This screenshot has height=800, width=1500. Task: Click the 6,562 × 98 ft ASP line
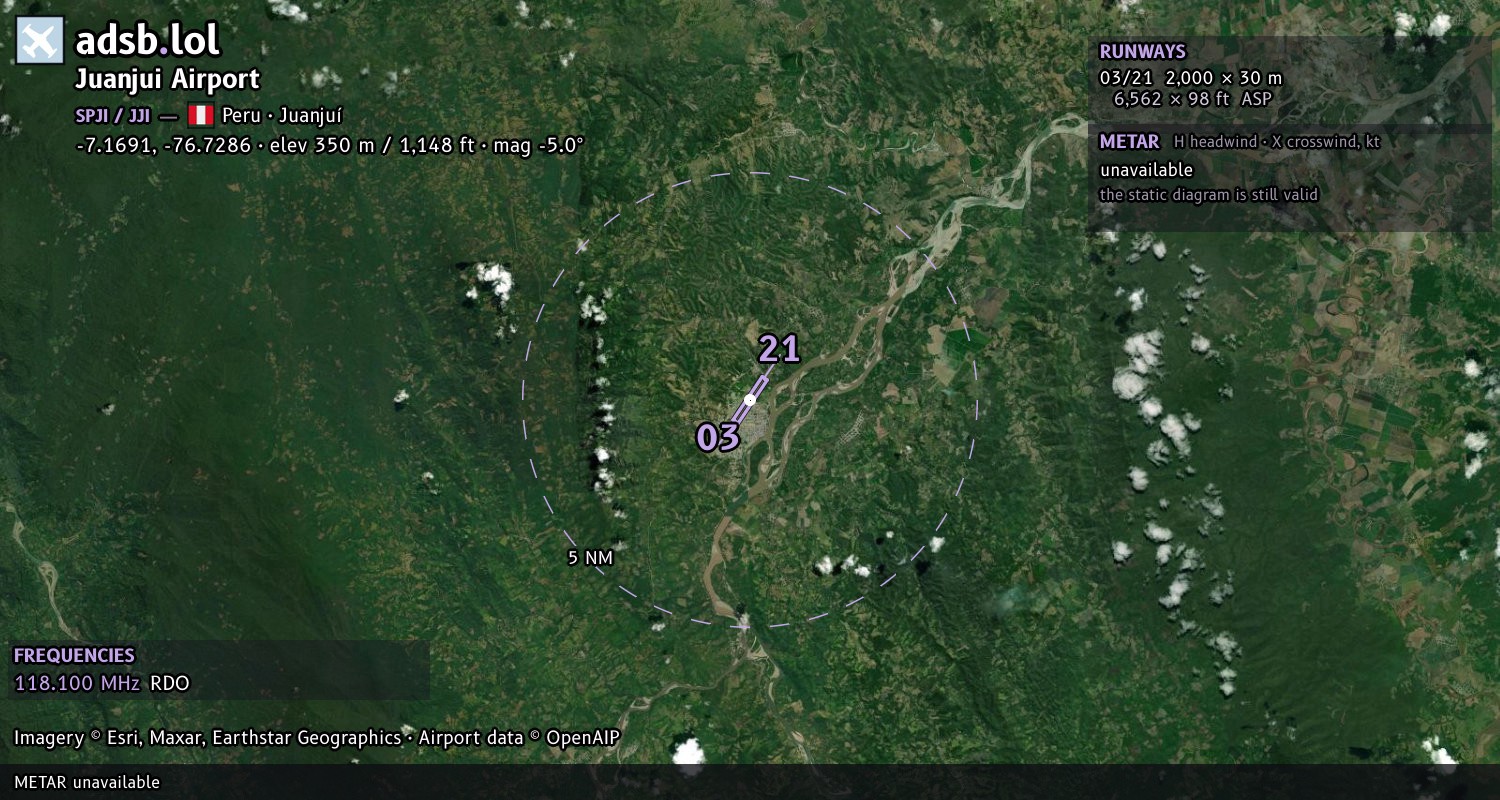(x=1192, y=99)
